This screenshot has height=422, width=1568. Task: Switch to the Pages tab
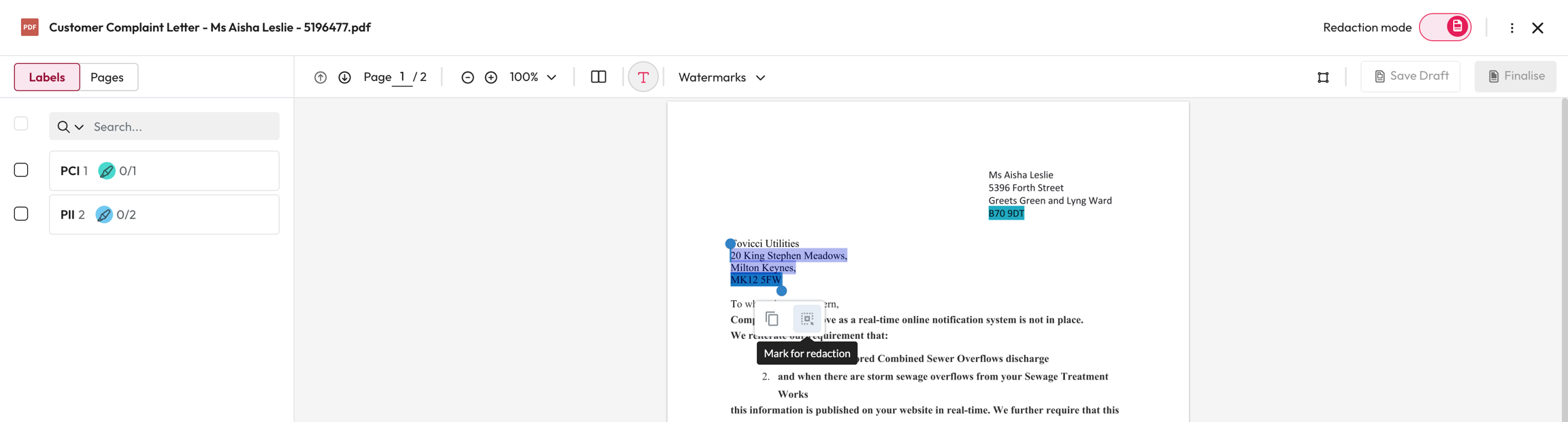tap(107, 77)
